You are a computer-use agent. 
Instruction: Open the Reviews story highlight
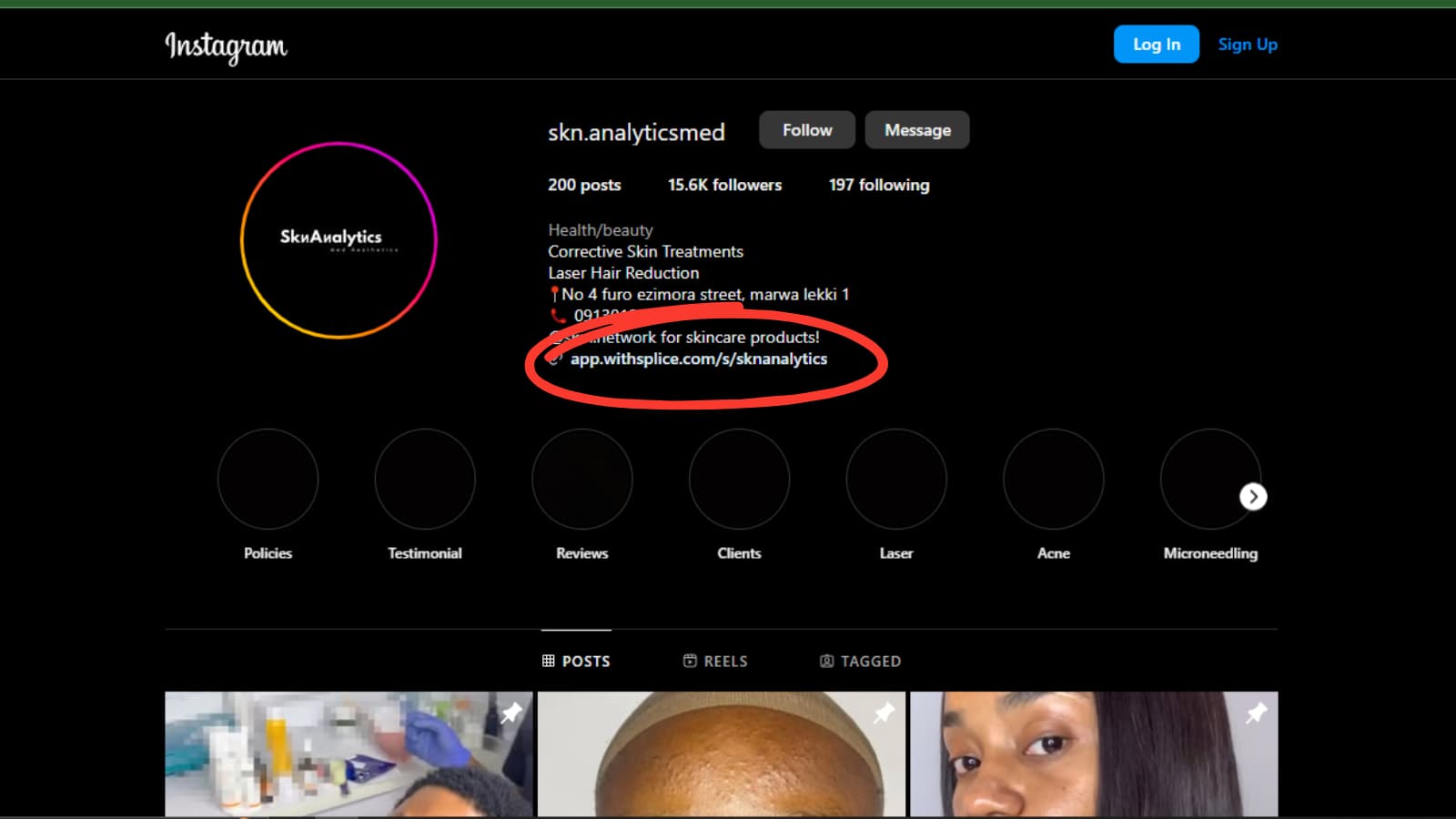582,480
